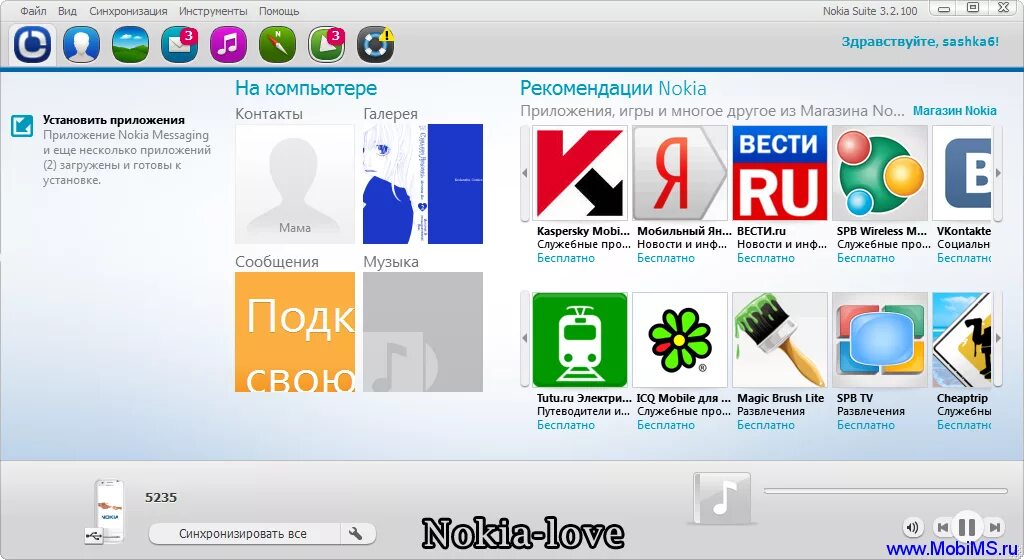This screenshot has width=1024, height=560.
Task: Open the Yandex mobile app icon
Action: [680, 173]
